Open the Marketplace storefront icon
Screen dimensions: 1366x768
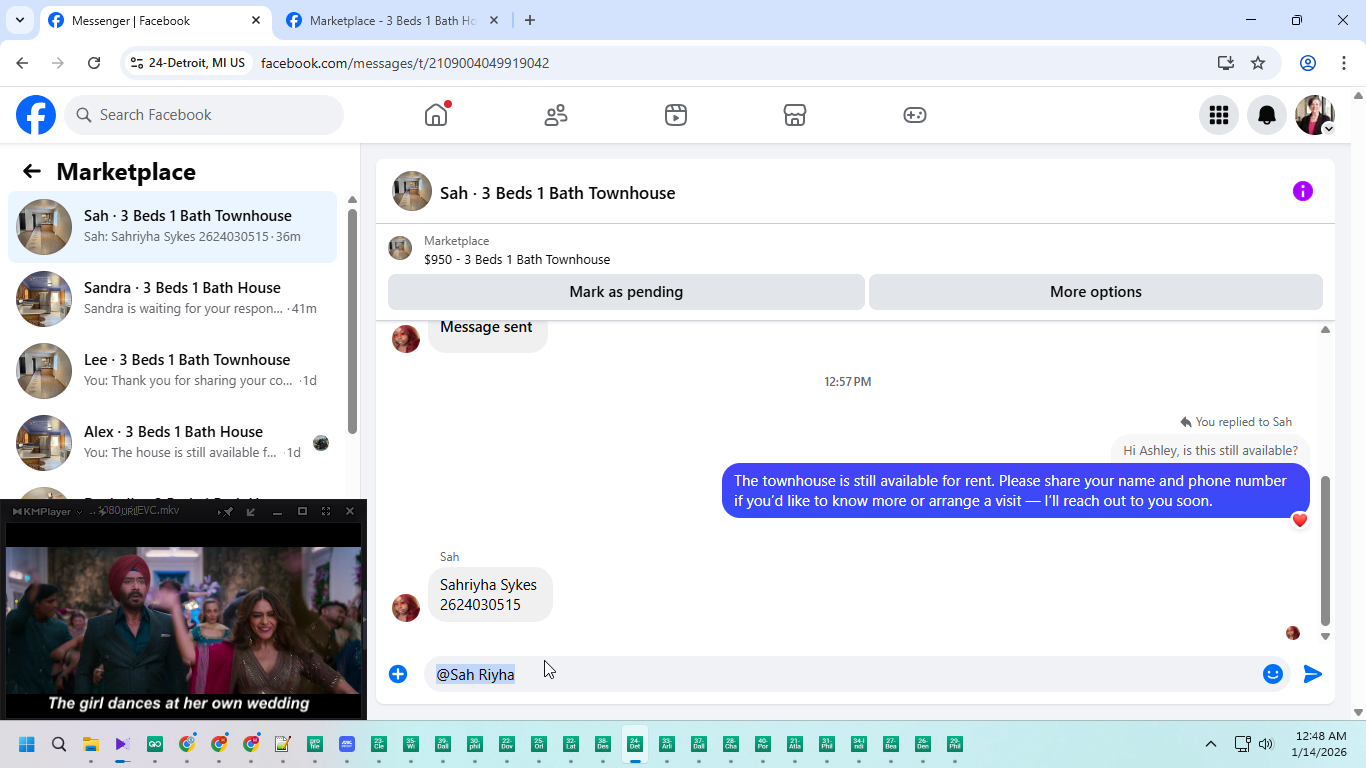(x=795, y=115)
